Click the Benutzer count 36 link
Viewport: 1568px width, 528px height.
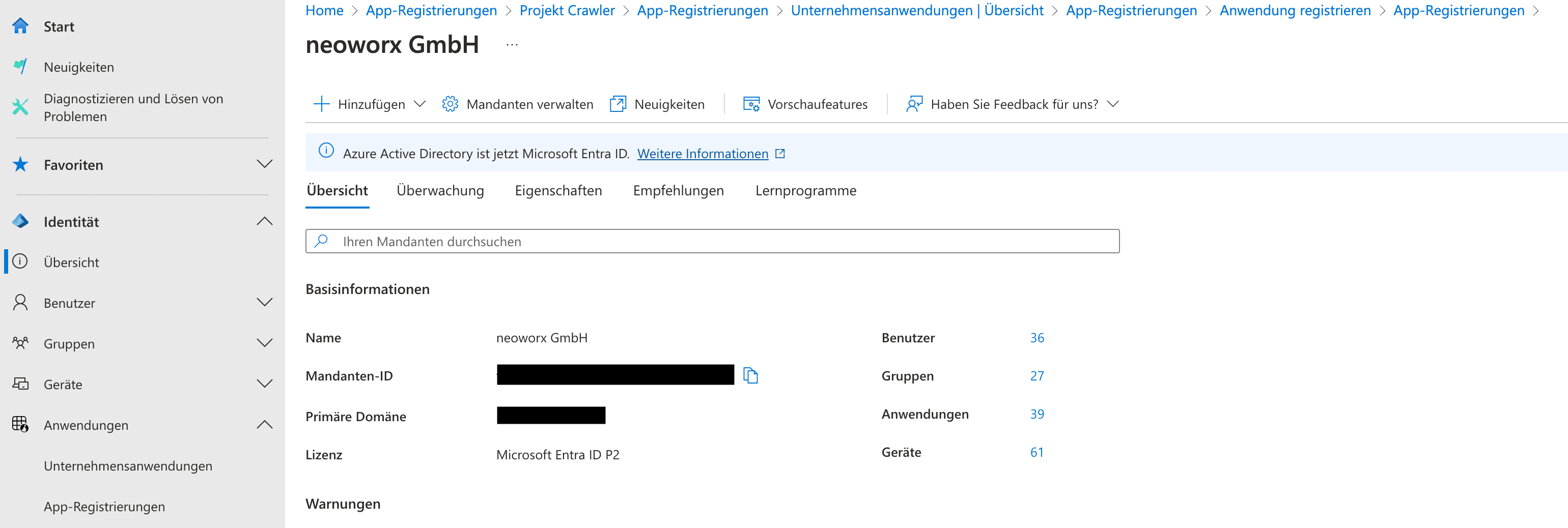[x=1037, y=338]
